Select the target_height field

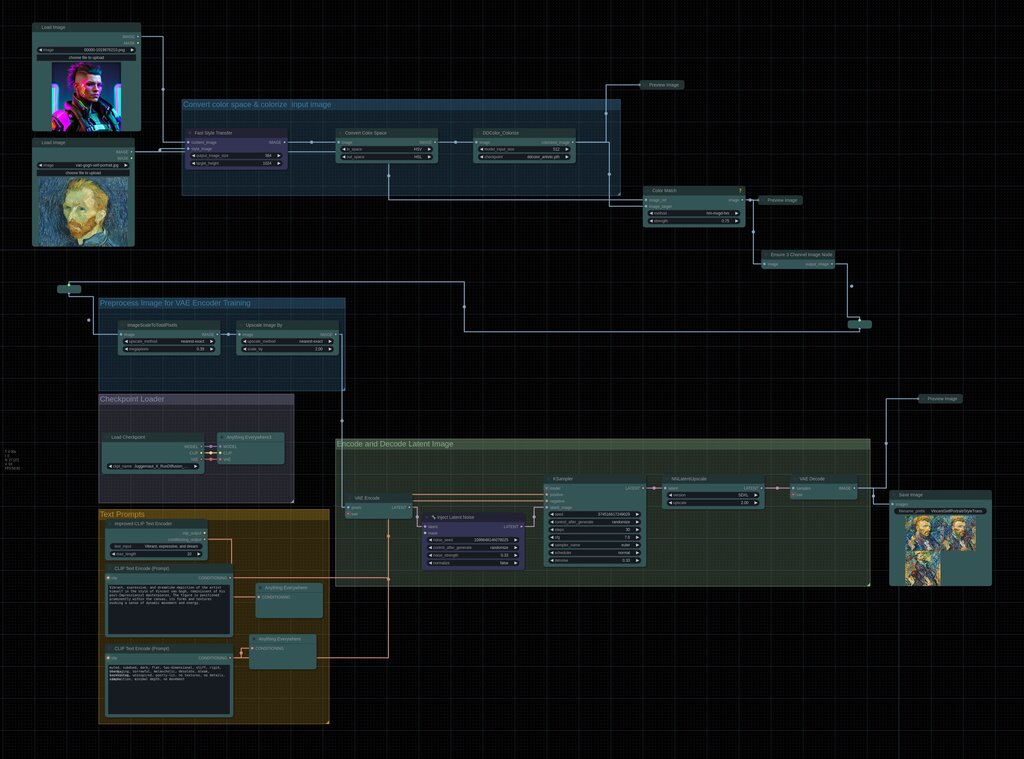(x=236, y=163)
